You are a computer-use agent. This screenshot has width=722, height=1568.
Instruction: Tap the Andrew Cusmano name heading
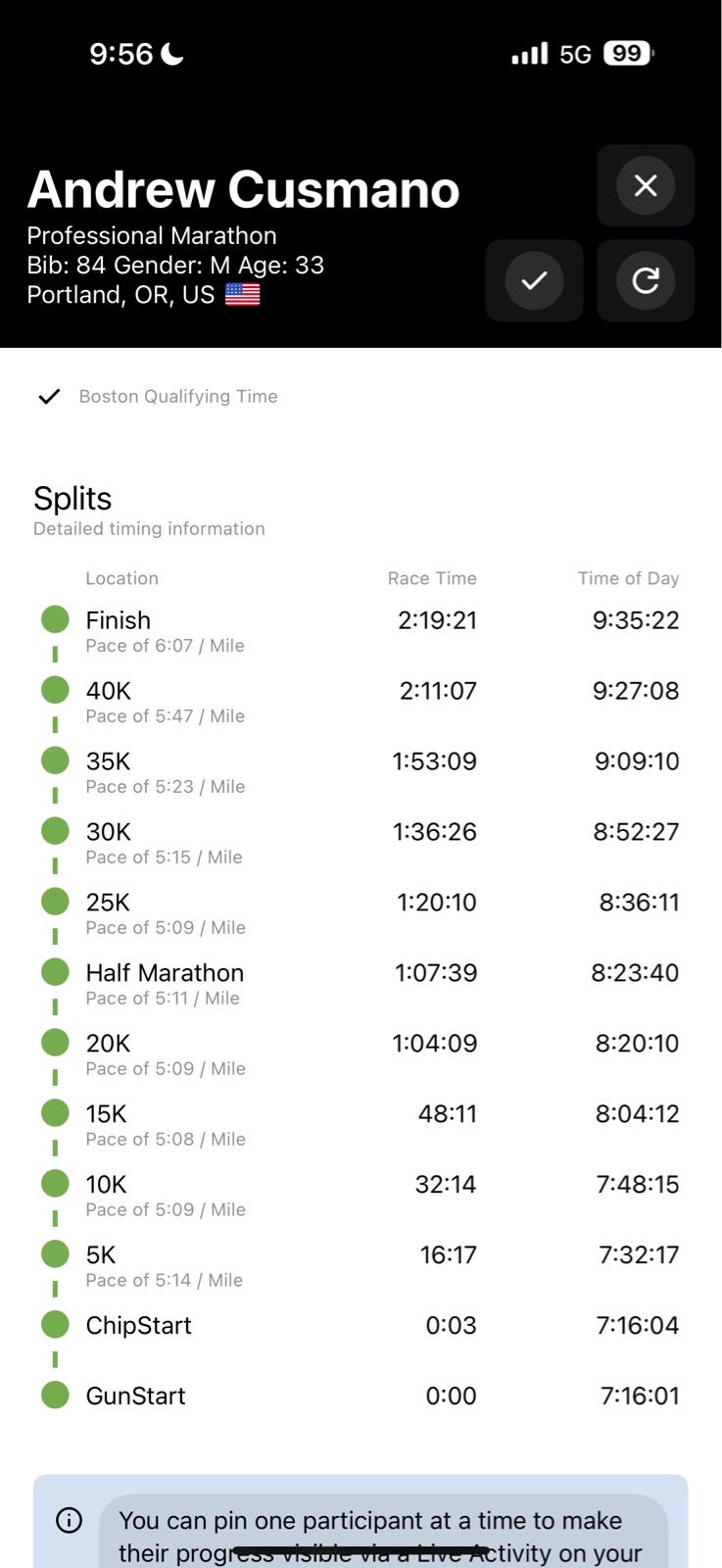point(243,189)
